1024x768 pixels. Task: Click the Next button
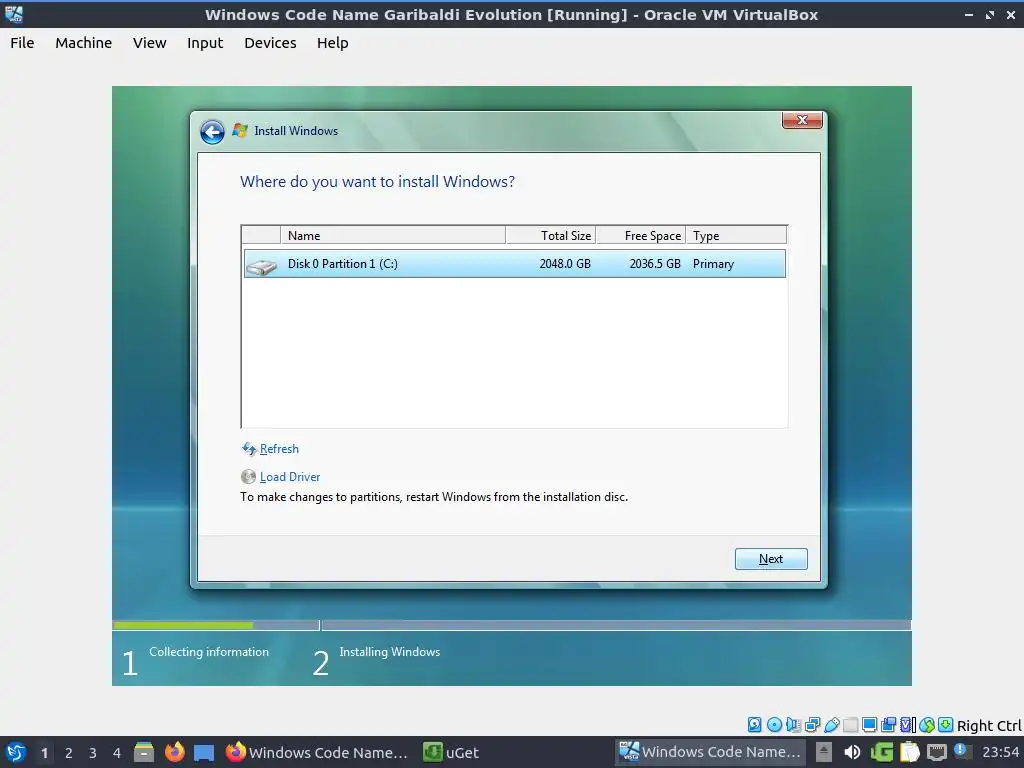pyautogui.click(x=771, y=559)
